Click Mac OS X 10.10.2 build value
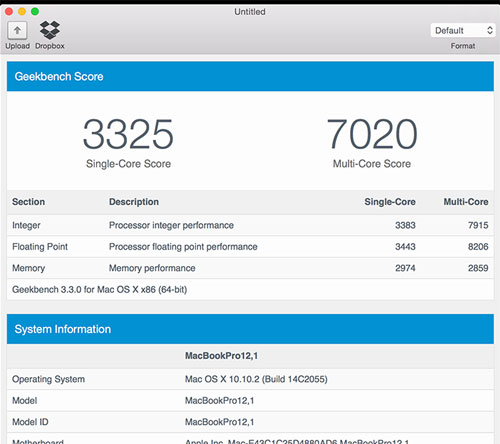The width and height of the screenshot is (500, 444). (x=256, y=379)
